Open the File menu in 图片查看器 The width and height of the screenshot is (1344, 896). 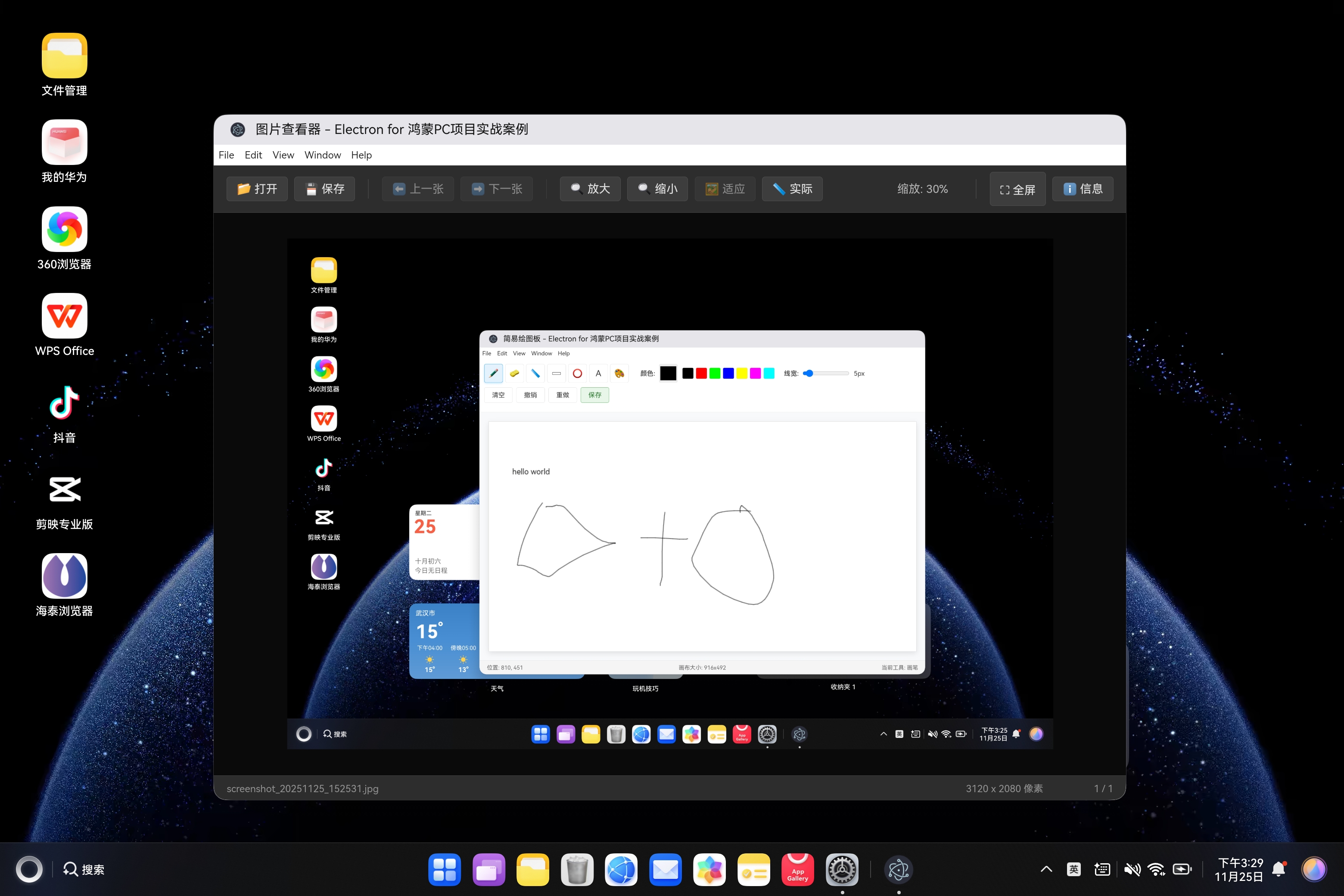(226, 155)
